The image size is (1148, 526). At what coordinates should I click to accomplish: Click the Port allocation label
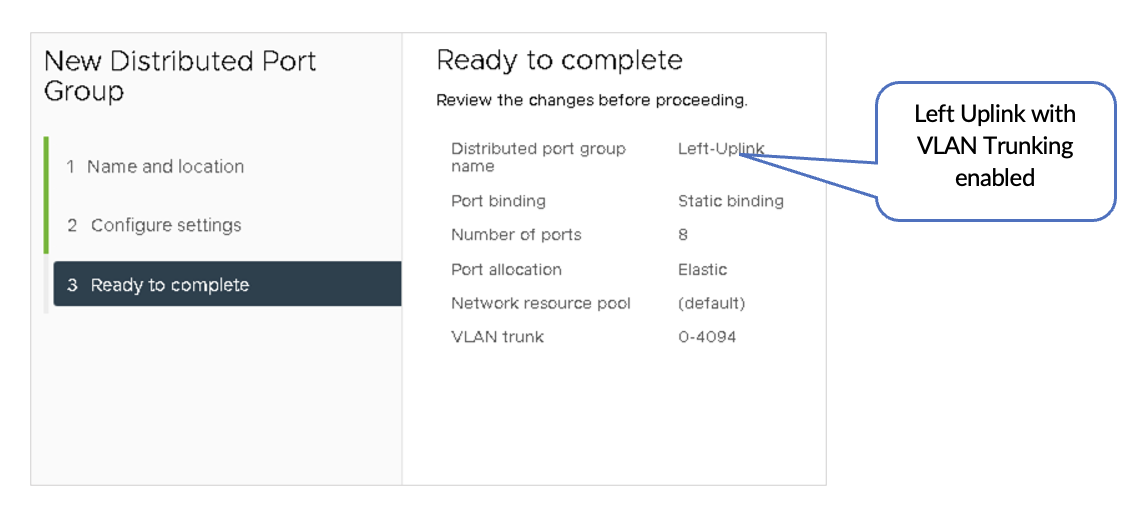[506, 269]
